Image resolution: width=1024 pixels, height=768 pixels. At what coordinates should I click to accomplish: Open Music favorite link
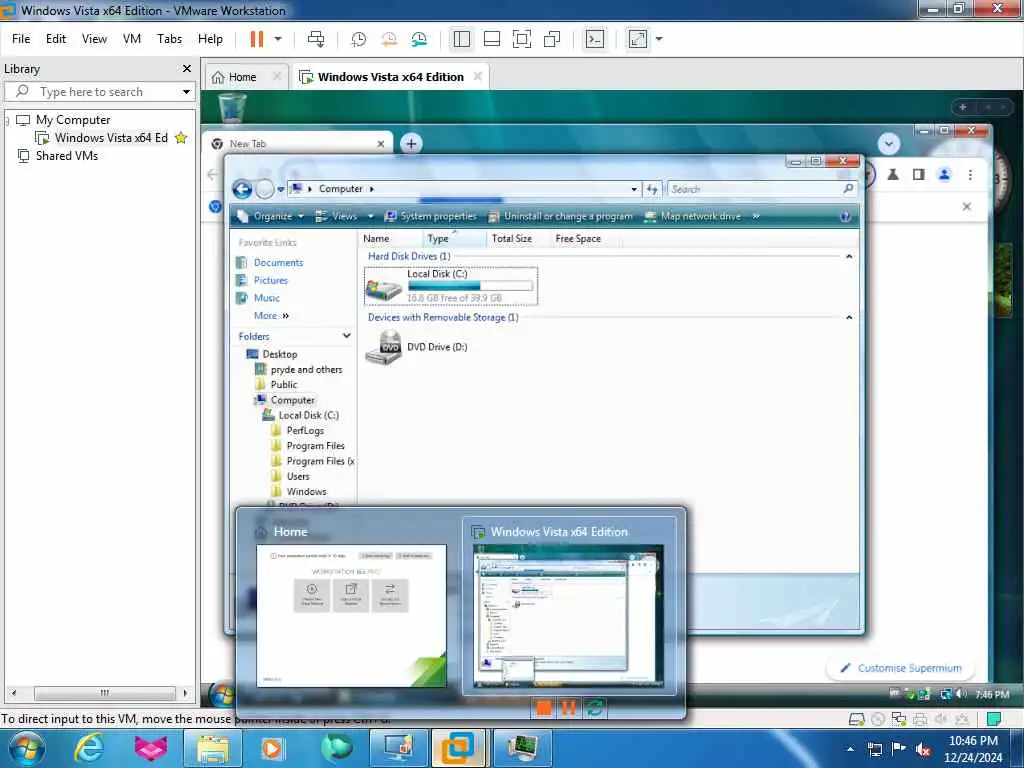click(x=258, y=298)
